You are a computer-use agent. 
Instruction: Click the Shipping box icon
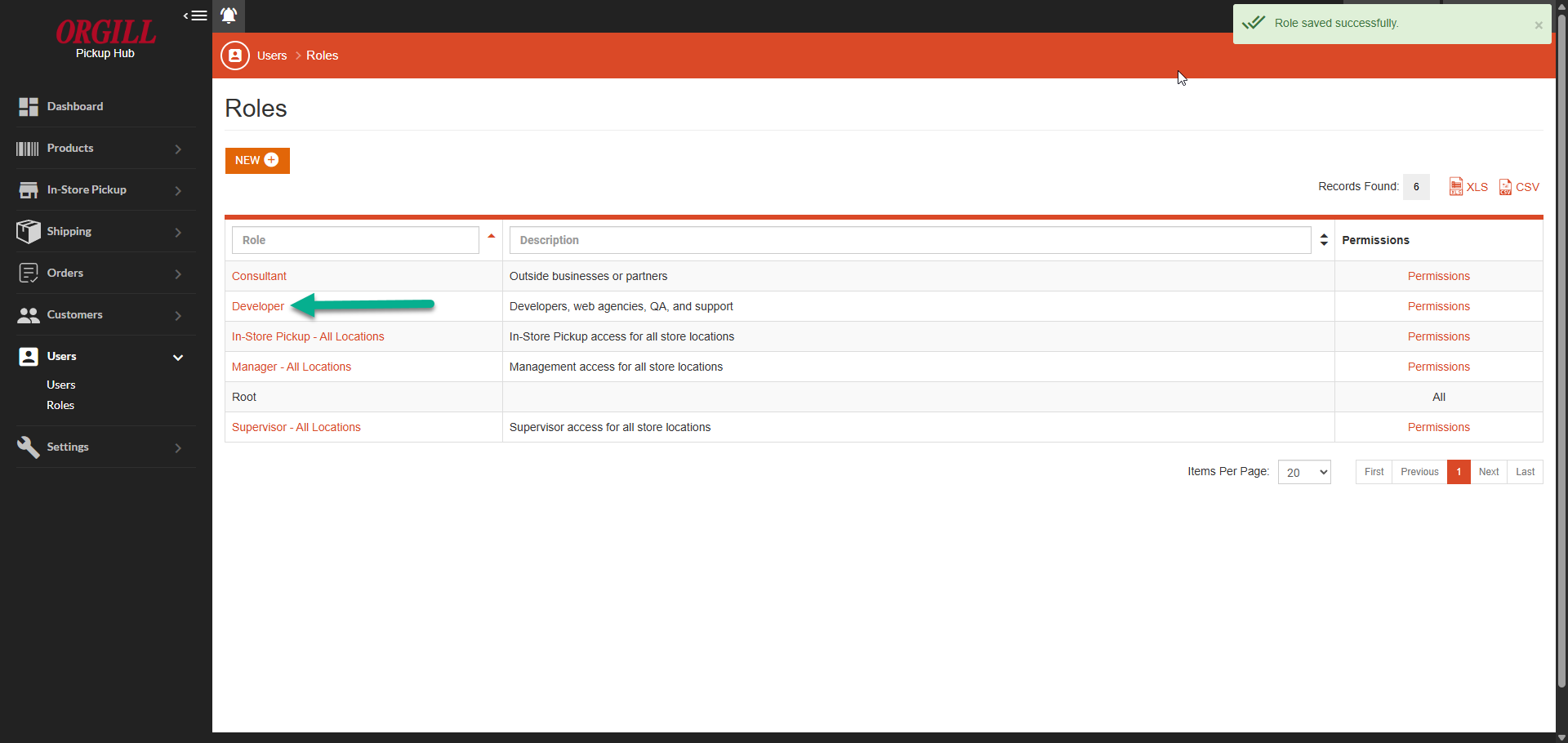pos(29,231)
